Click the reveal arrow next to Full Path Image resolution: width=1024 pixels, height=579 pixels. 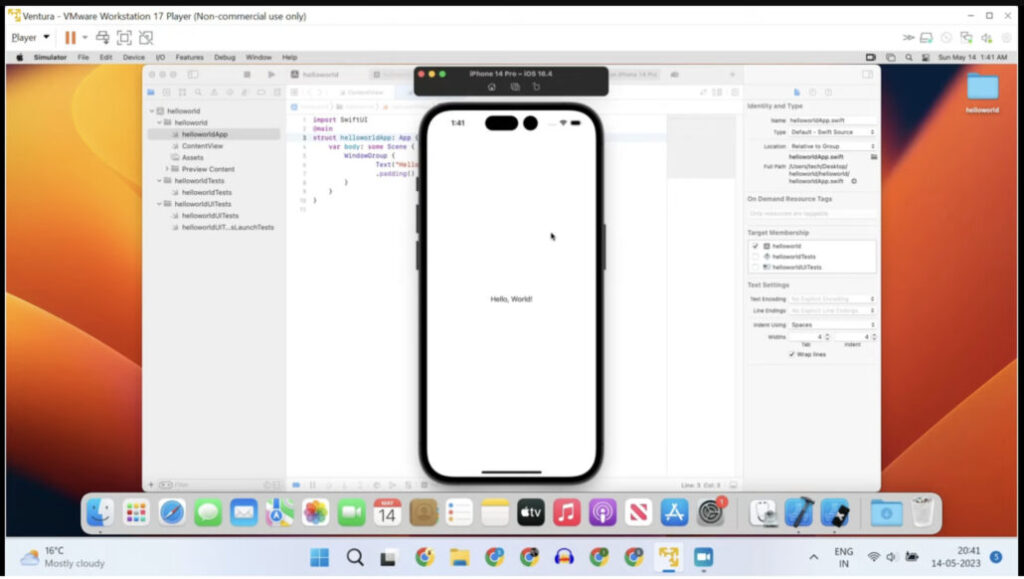pos(854,181)
